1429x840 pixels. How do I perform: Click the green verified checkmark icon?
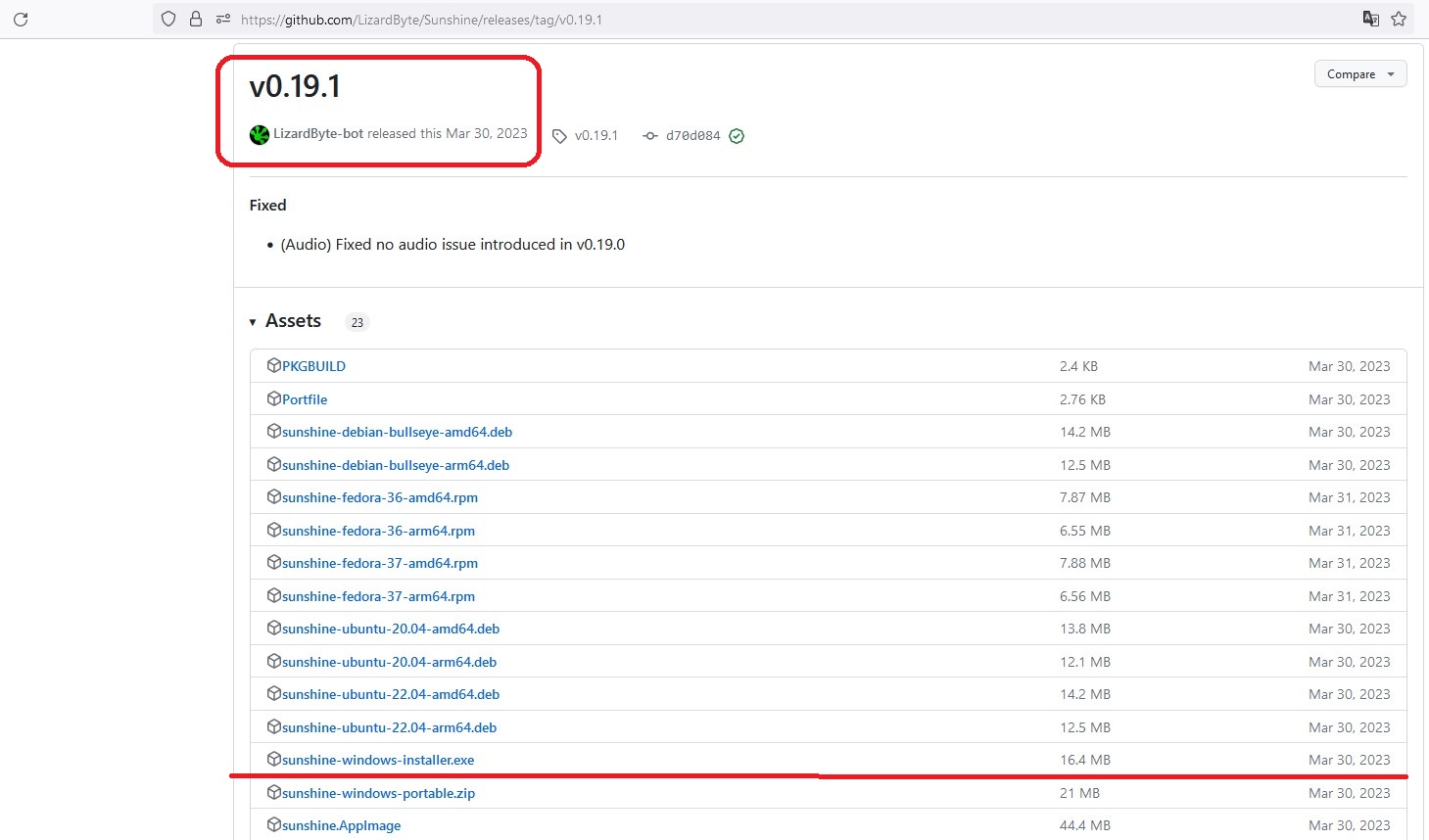pos(737,136)
